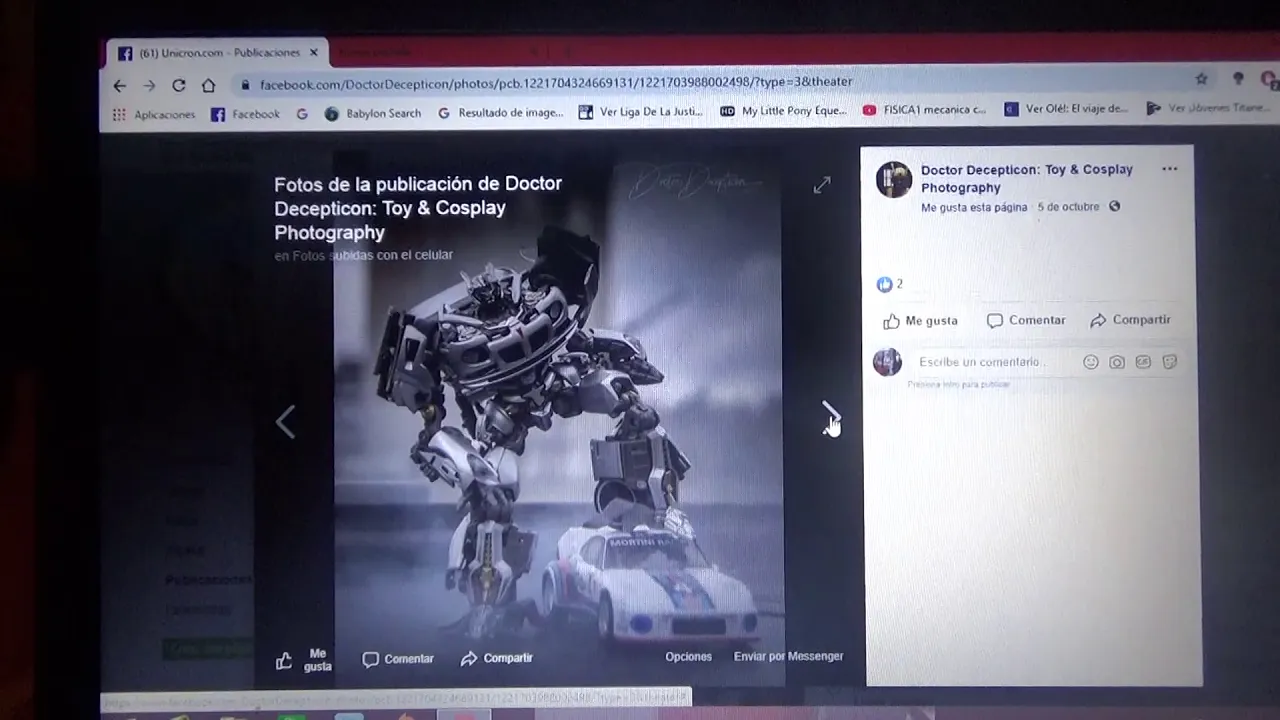
Task: Click the globe privacy icon beside the date
Action: [x=1114, y=206]
